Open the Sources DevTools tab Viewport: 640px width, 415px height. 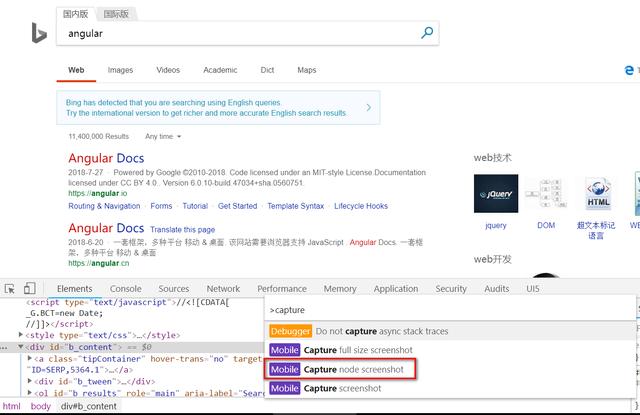[174, 289]
